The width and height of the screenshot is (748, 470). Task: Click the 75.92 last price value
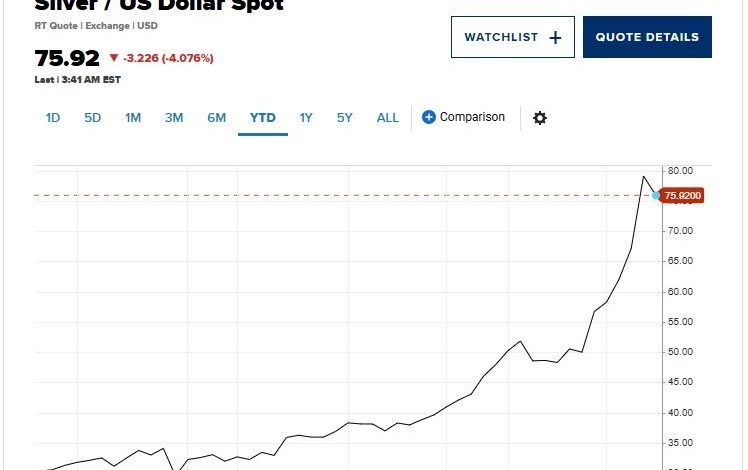pos(67,58)
